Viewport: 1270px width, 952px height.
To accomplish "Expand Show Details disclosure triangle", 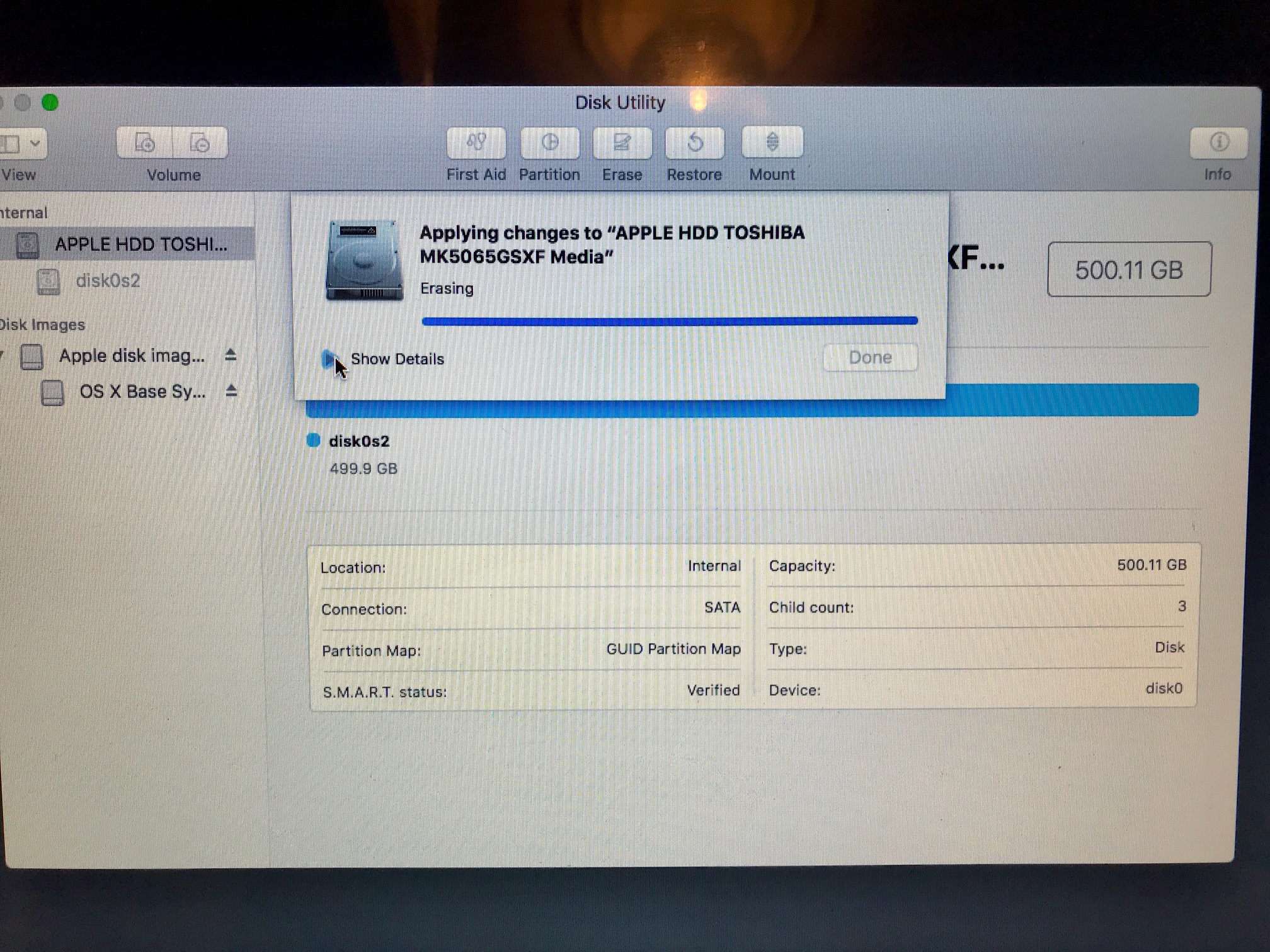I will [328, 359].
